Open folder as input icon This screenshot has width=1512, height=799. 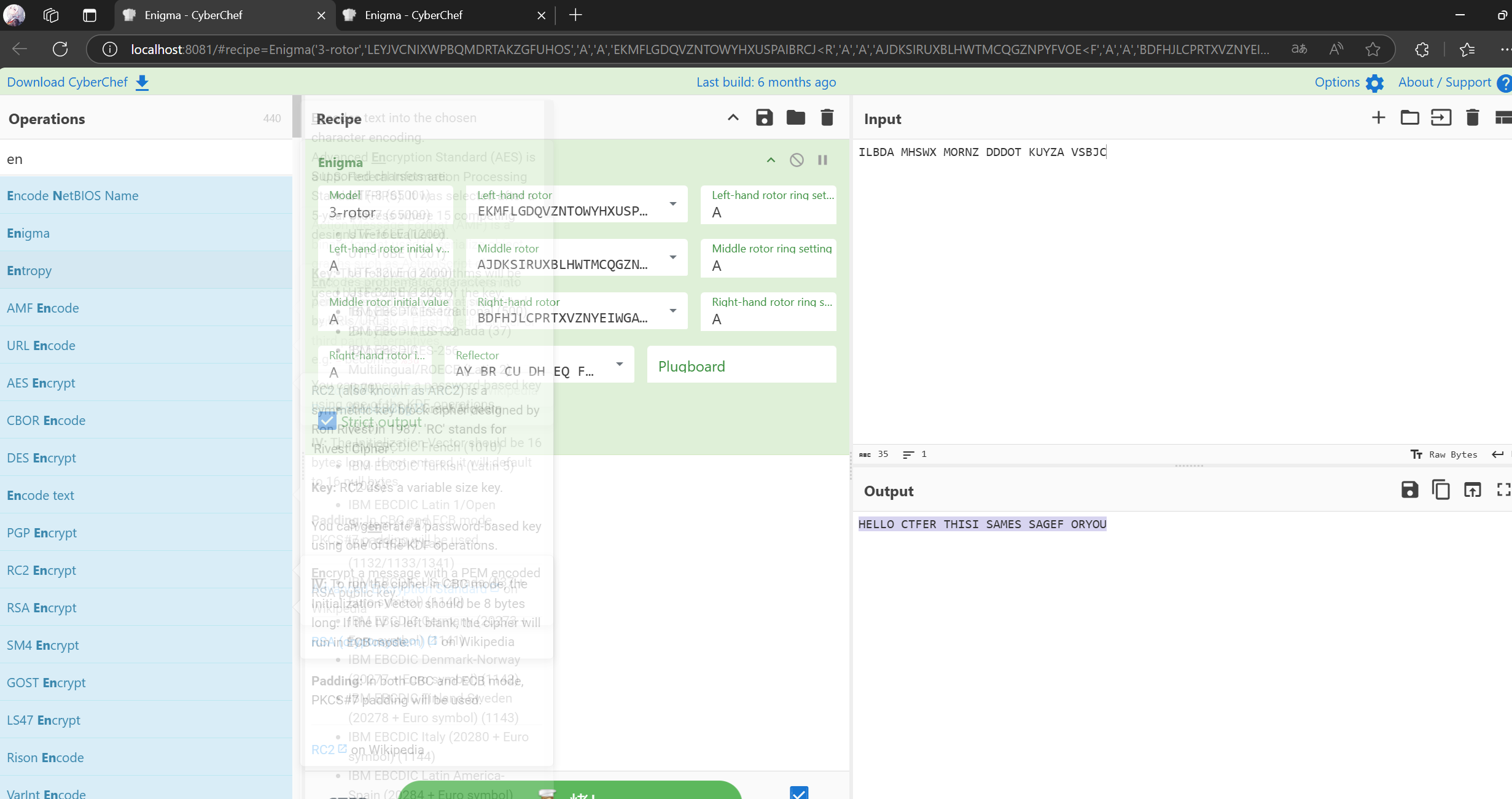1409,117
